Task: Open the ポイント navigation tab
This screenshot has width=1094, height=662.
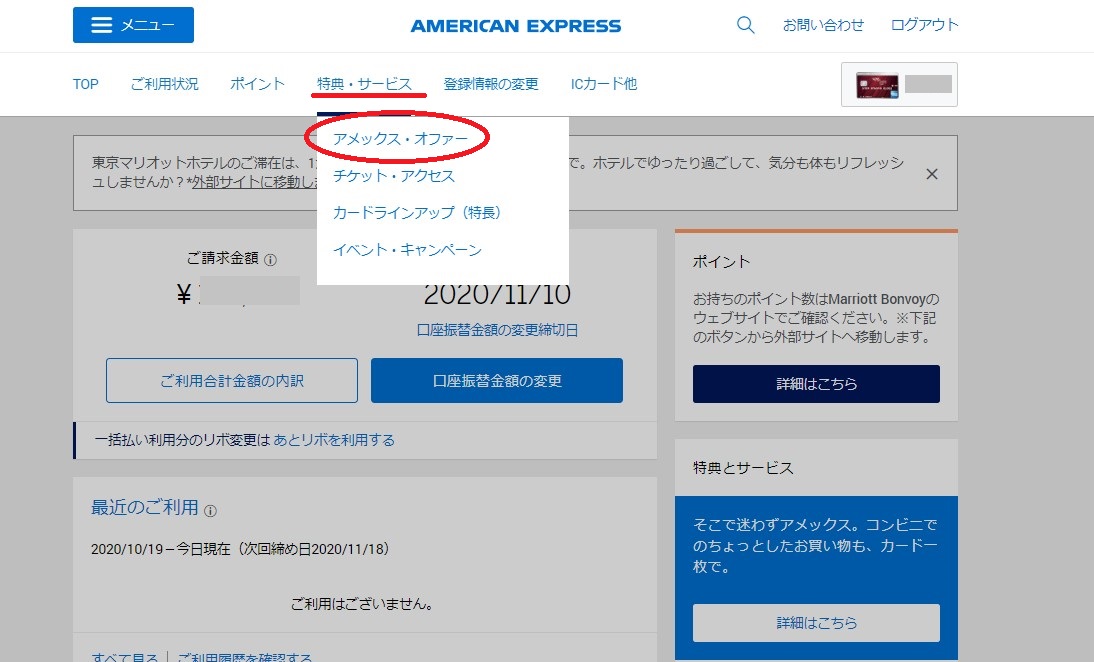Action: [x=257, y=84]
